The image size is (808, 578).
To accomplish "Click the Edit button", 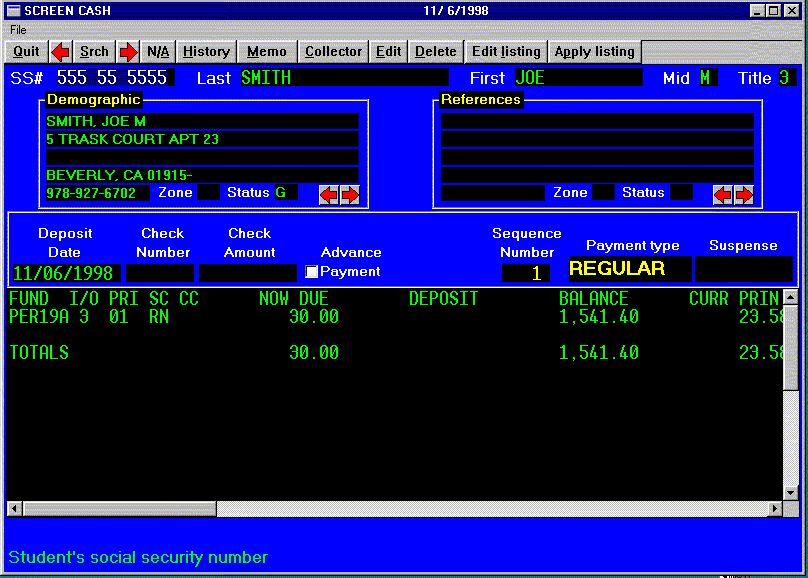I will tap(389, 52).
